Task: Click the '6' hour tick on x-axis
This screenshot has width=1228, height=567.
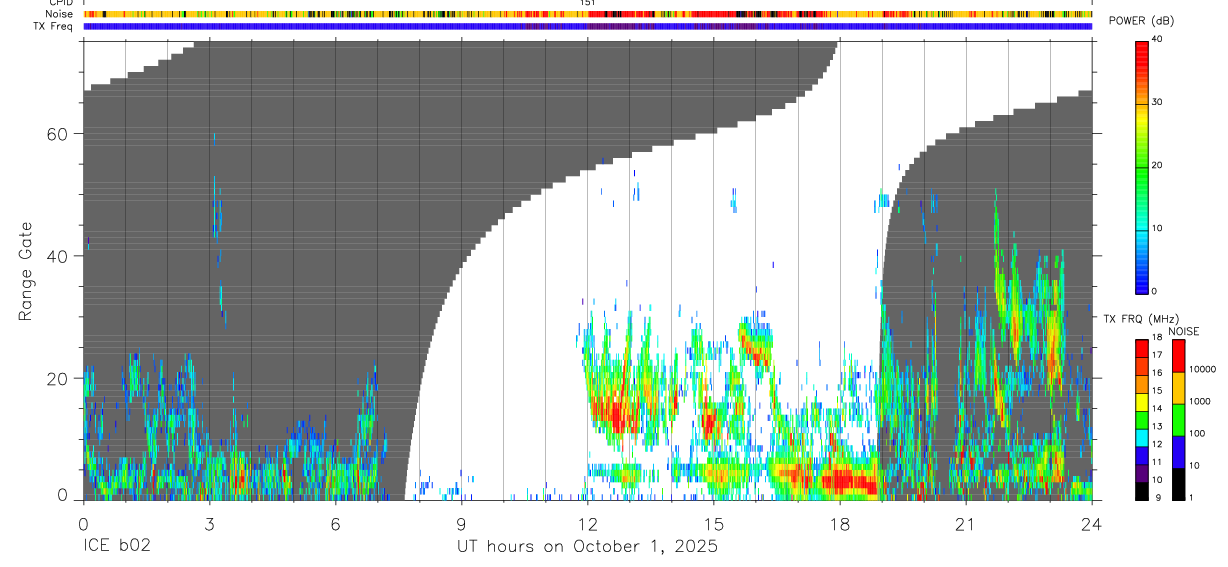Action: (335, 523)
